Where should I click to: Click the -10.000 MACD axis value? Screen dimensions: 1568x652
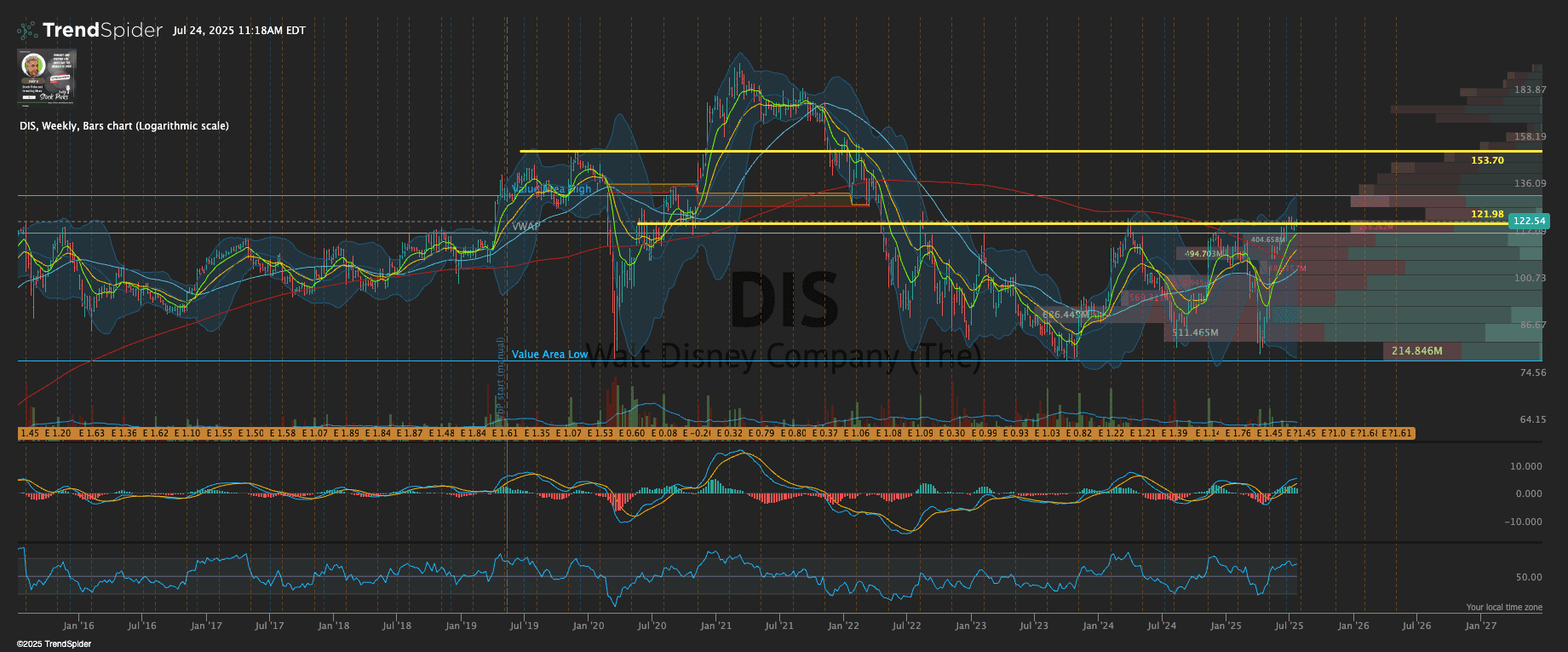point(1524,522)
